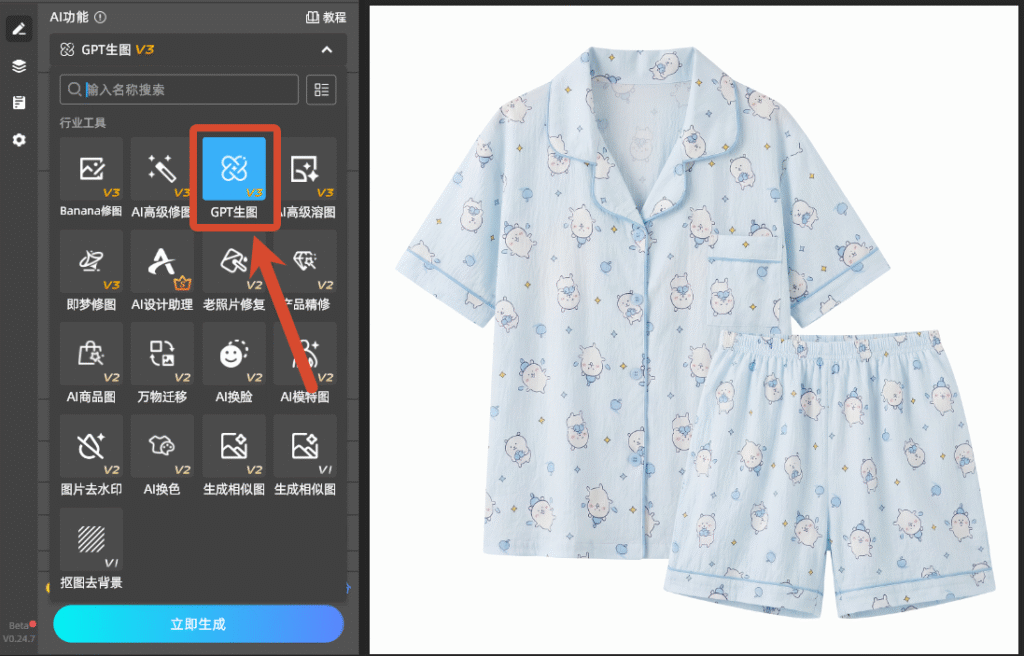Open the 教程 tutorial link
This screenshot has width=1024, height=656.
(326, 17)
